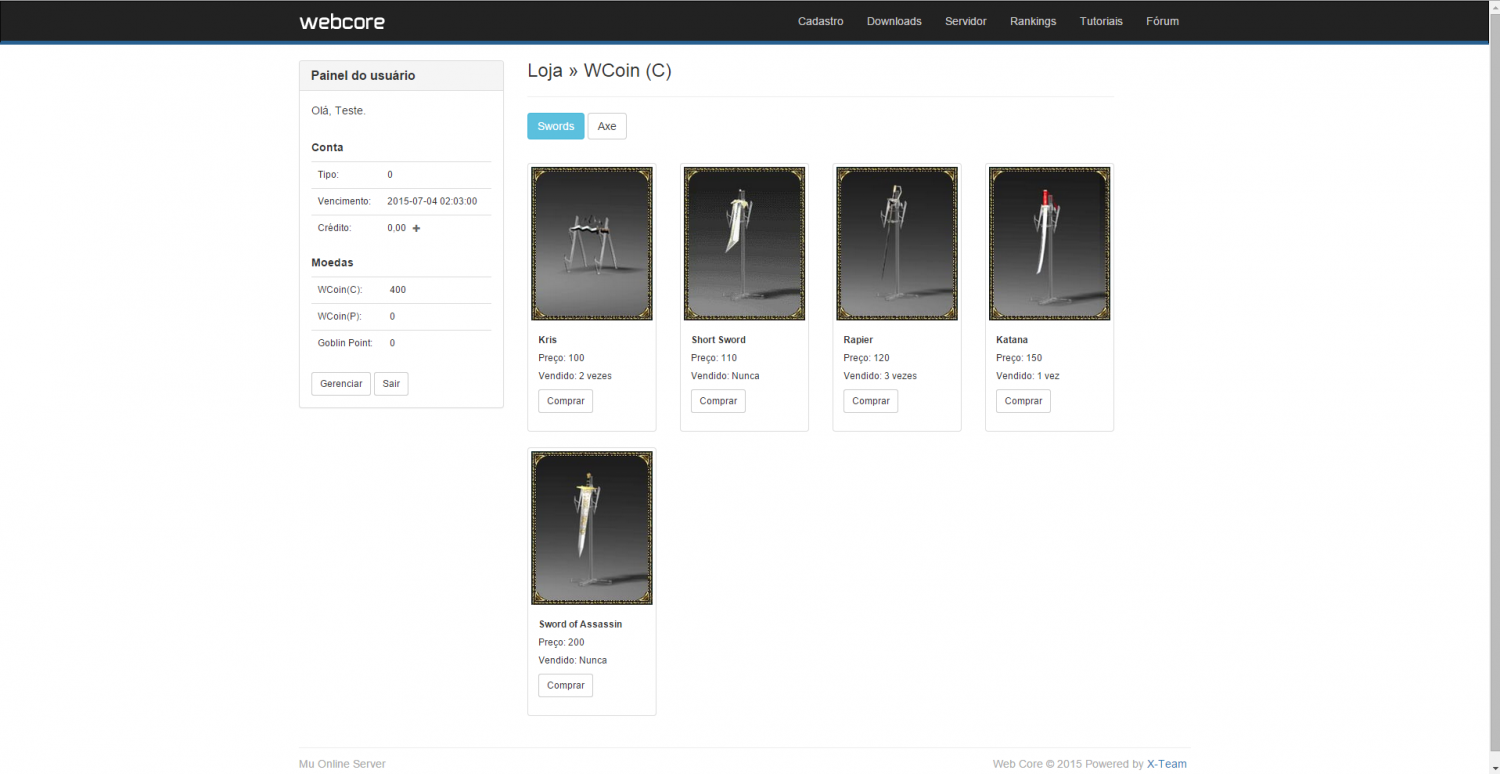Buy the Katana with Comprar button
The height and width of the screenshot is (774, 1500).
(1023, 401)
